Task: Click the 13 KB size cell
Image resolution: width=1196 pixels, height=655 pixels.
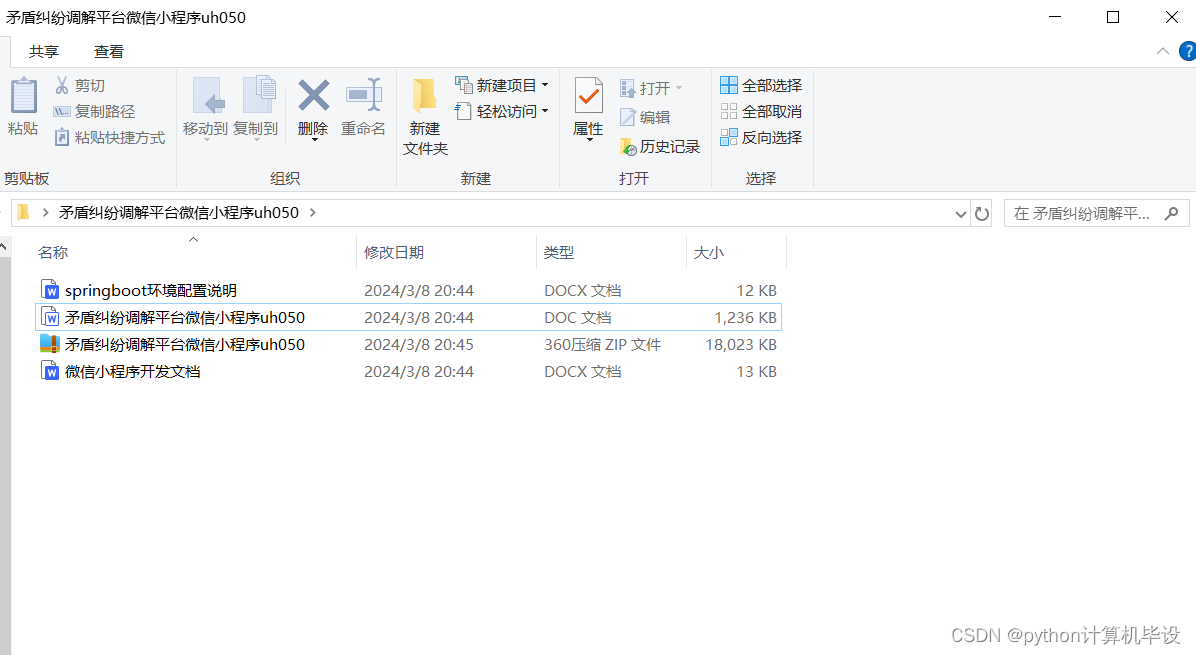Action: (x=757, y=371)
